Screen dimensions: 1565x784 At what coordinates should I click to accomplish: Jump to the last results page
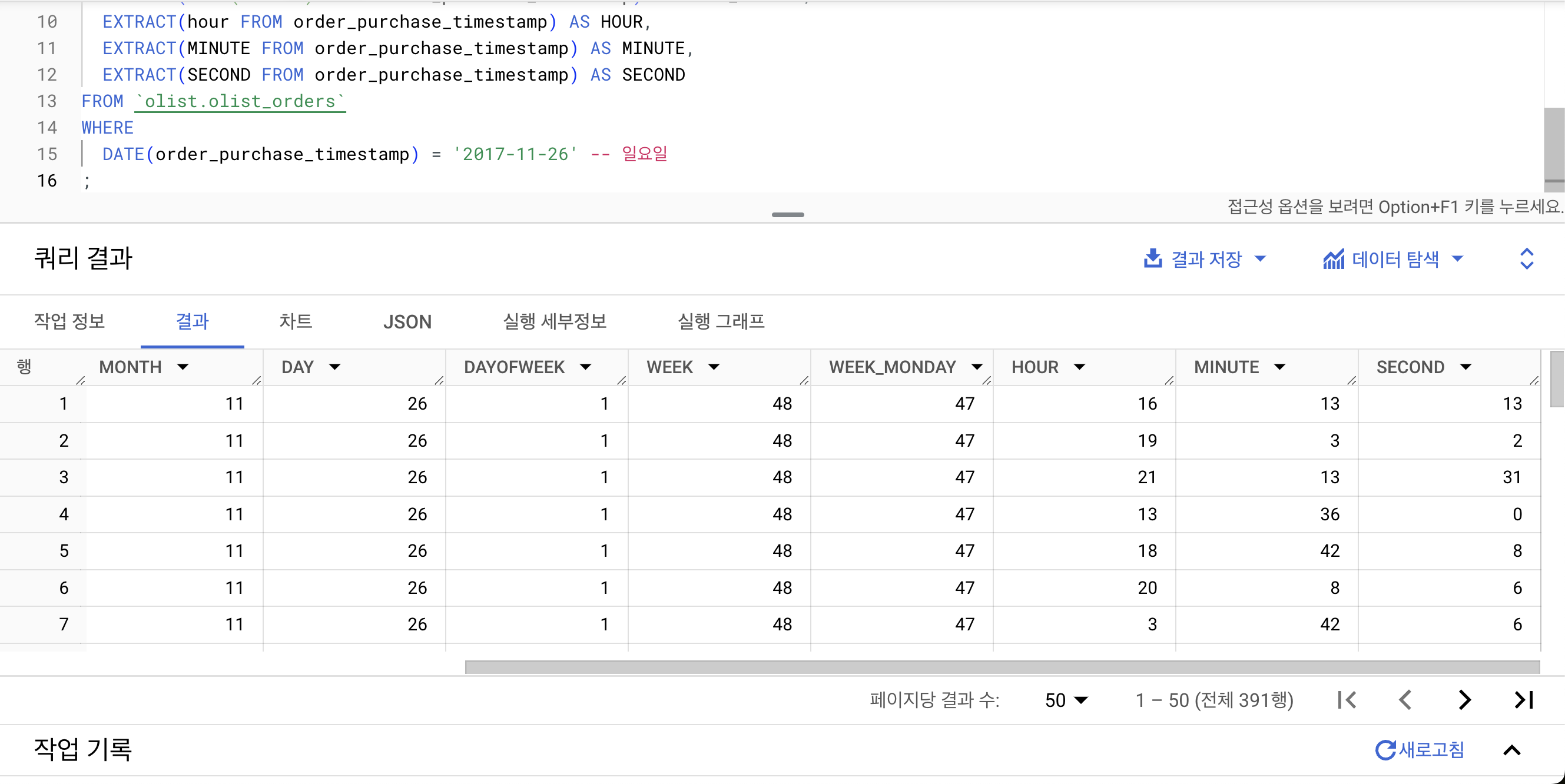tap(1523, 700)
